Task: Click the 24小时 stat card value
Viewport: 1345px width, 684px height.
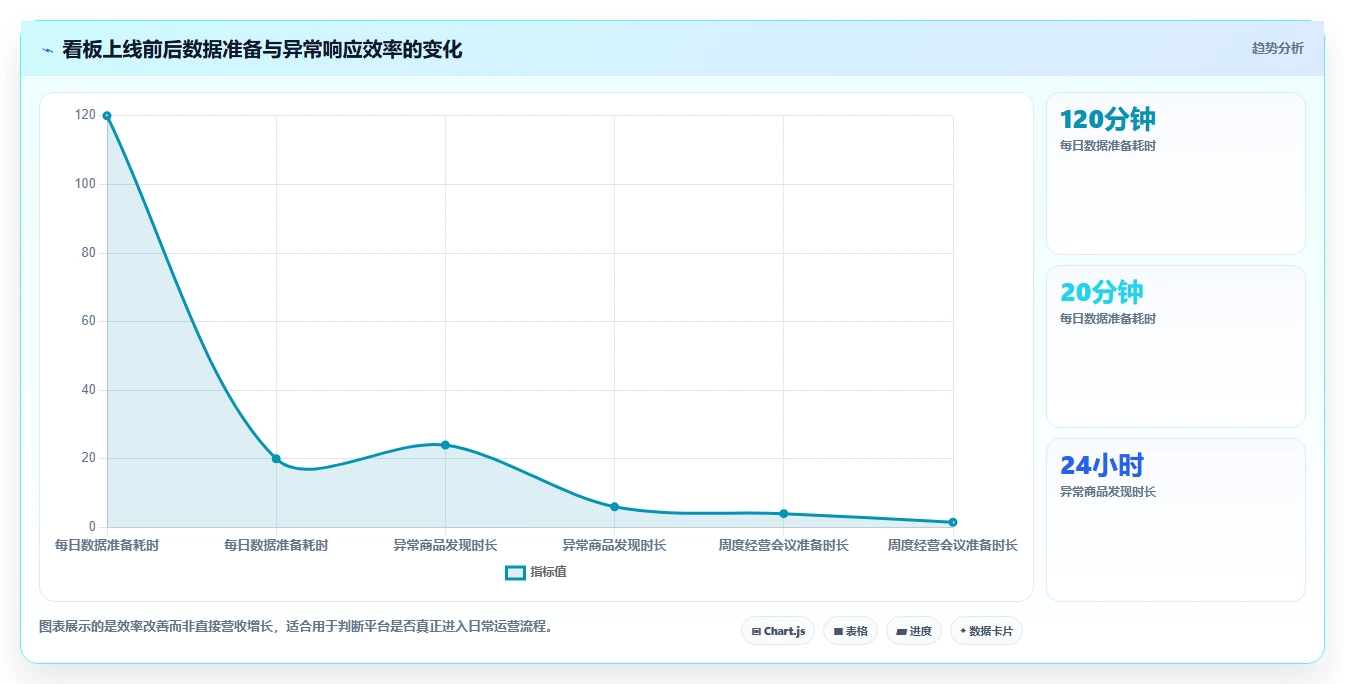Action: [x=1102, y=466]
